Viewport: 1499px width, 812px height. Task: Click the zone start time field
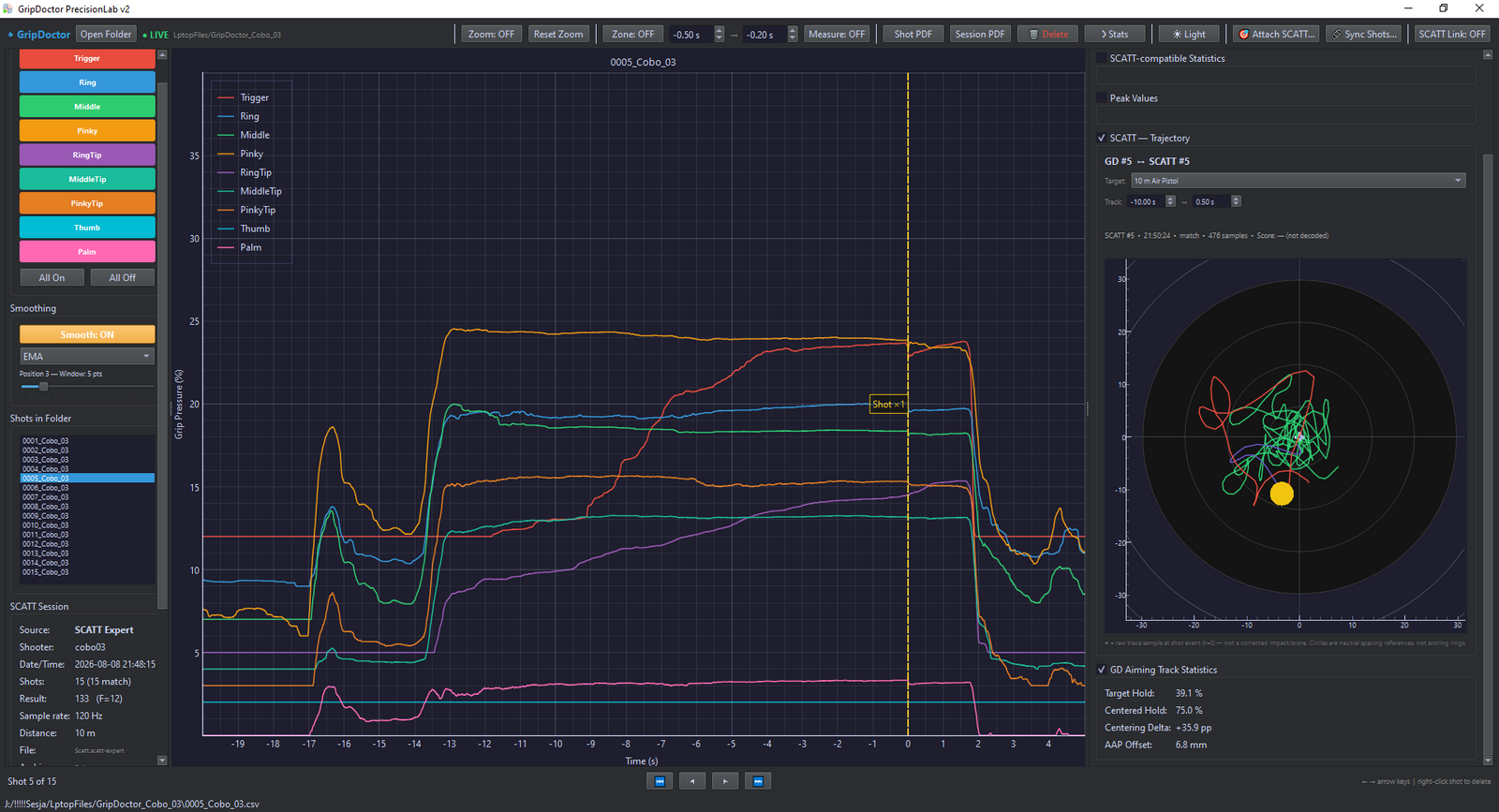coord(690,35)
